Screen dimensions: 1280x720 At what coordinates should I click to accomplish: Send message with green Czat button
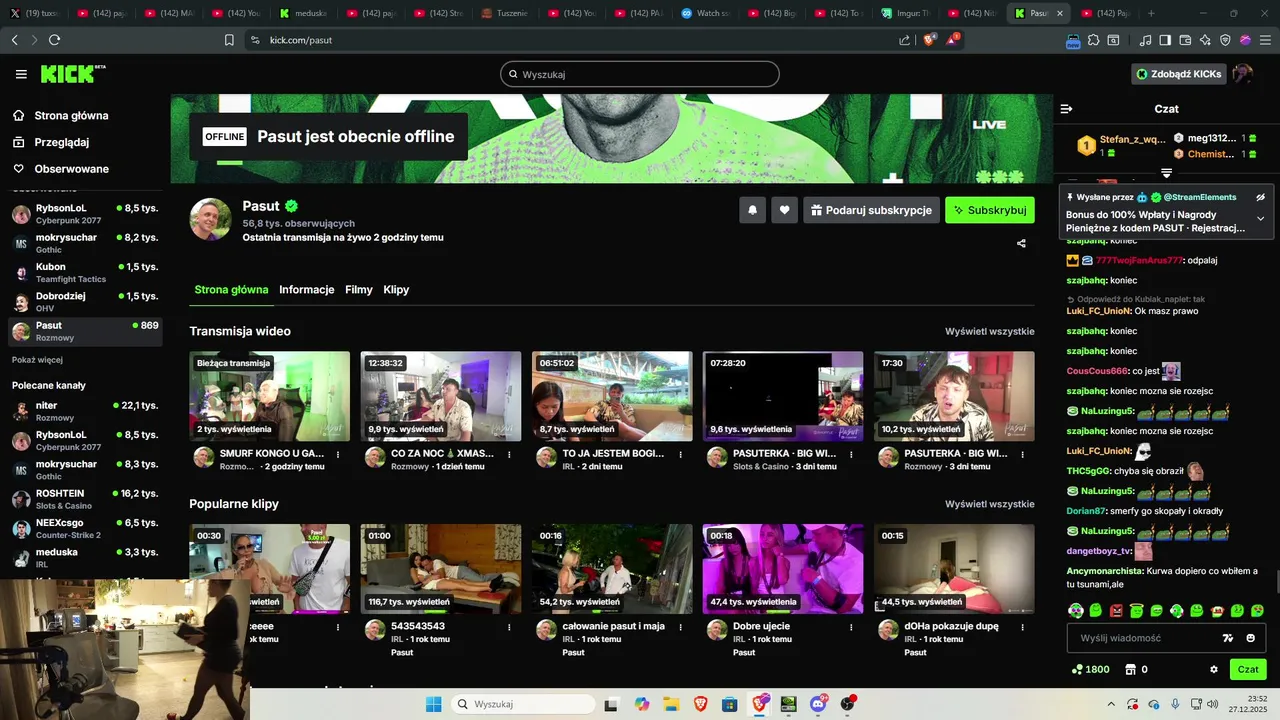(1248, 669)
